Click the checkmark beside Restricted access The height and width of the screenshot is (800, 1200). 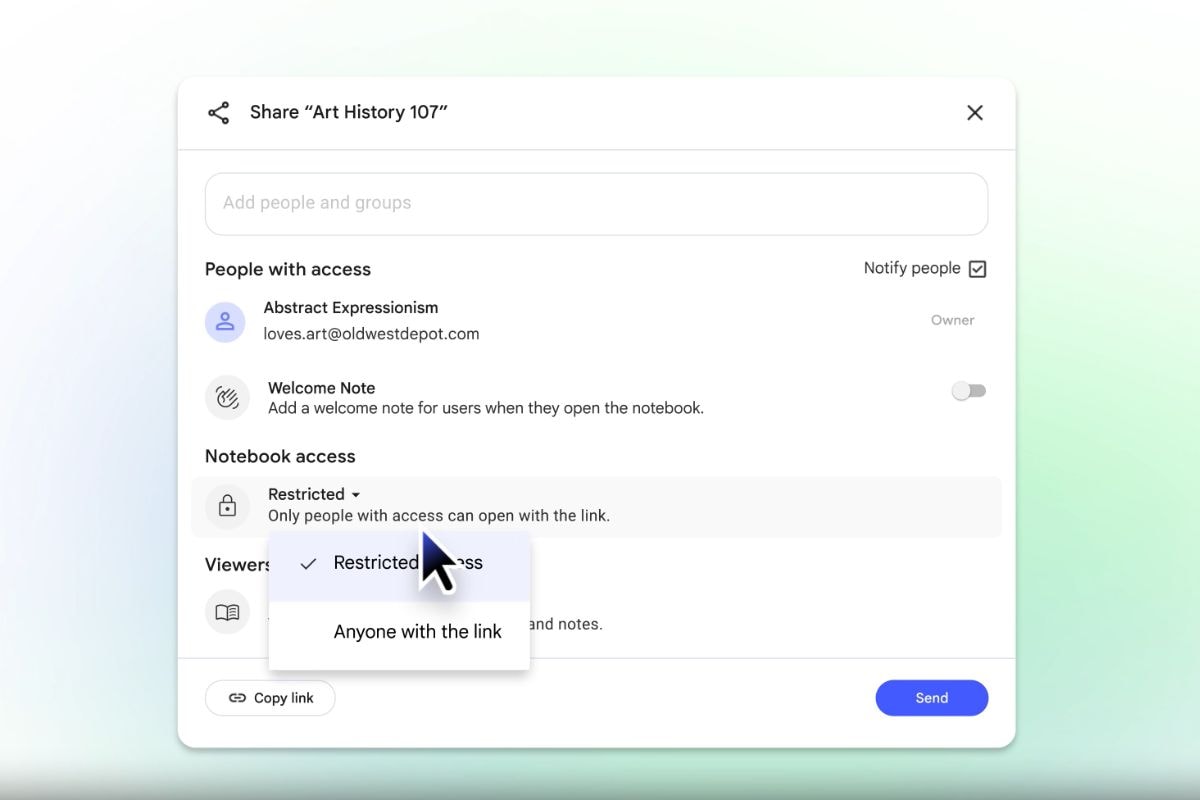tap(309, 564)
